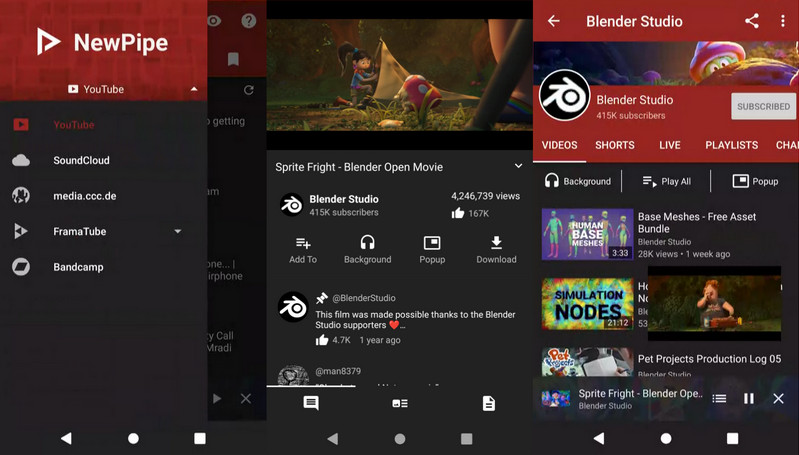Viewport: 799px width, 455px height.
Task: Toggle the eye visibility icon behind drawer
Action: click(x=214, y=21)
